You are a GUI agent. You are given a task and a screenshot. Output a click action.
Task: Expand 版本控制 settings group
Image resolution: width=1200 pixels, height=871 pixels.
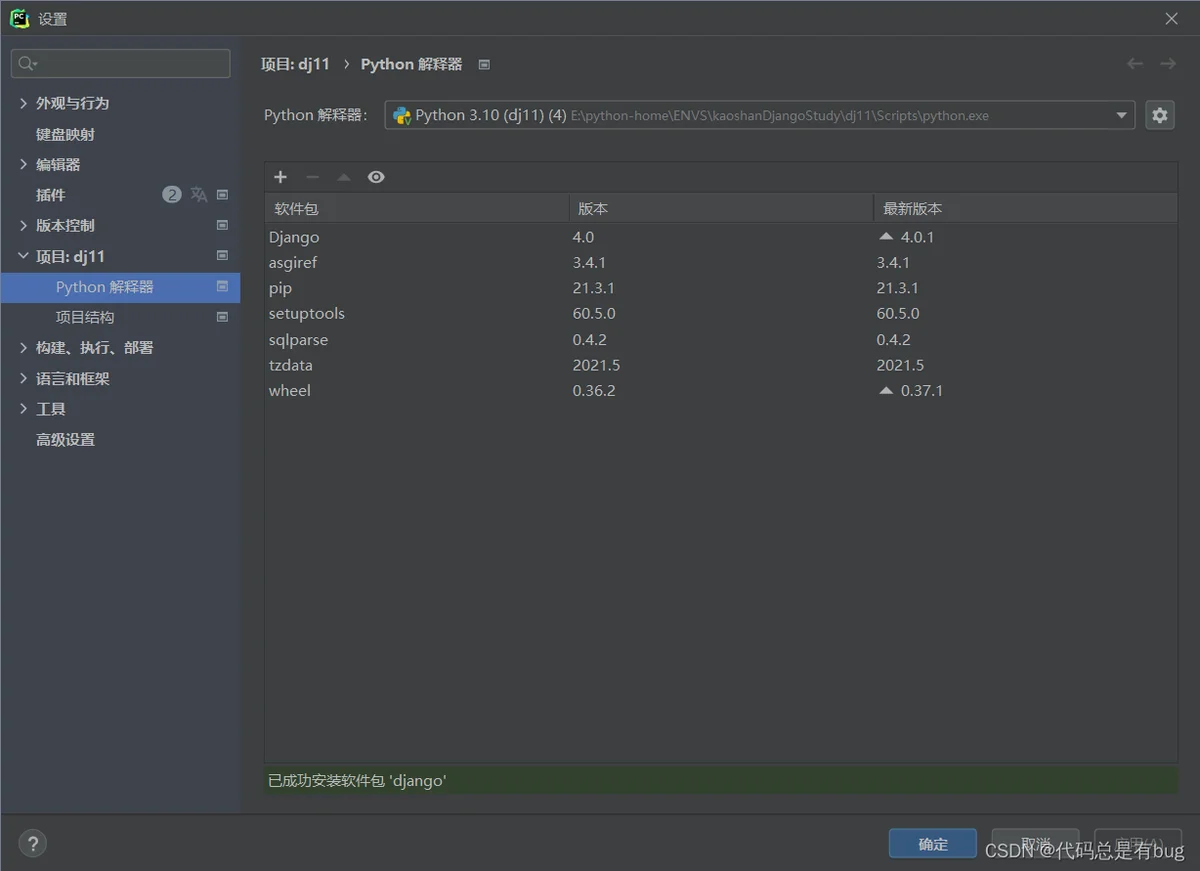coord(24,225)
